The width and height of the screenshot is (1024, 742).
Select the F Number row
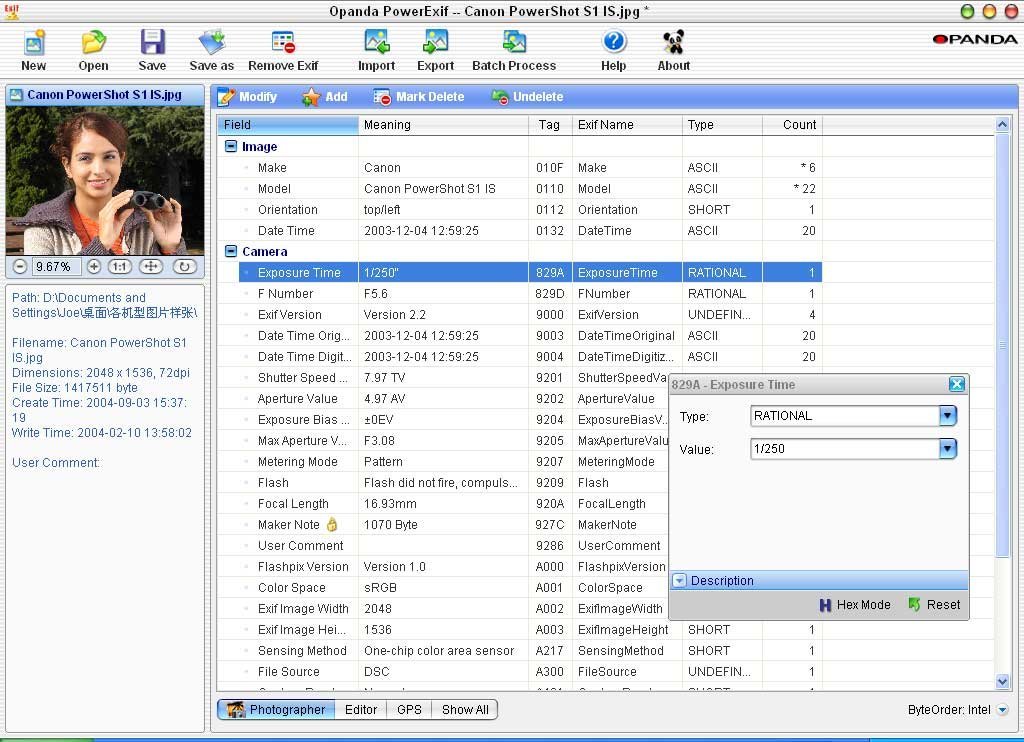[x=286, y=294]
